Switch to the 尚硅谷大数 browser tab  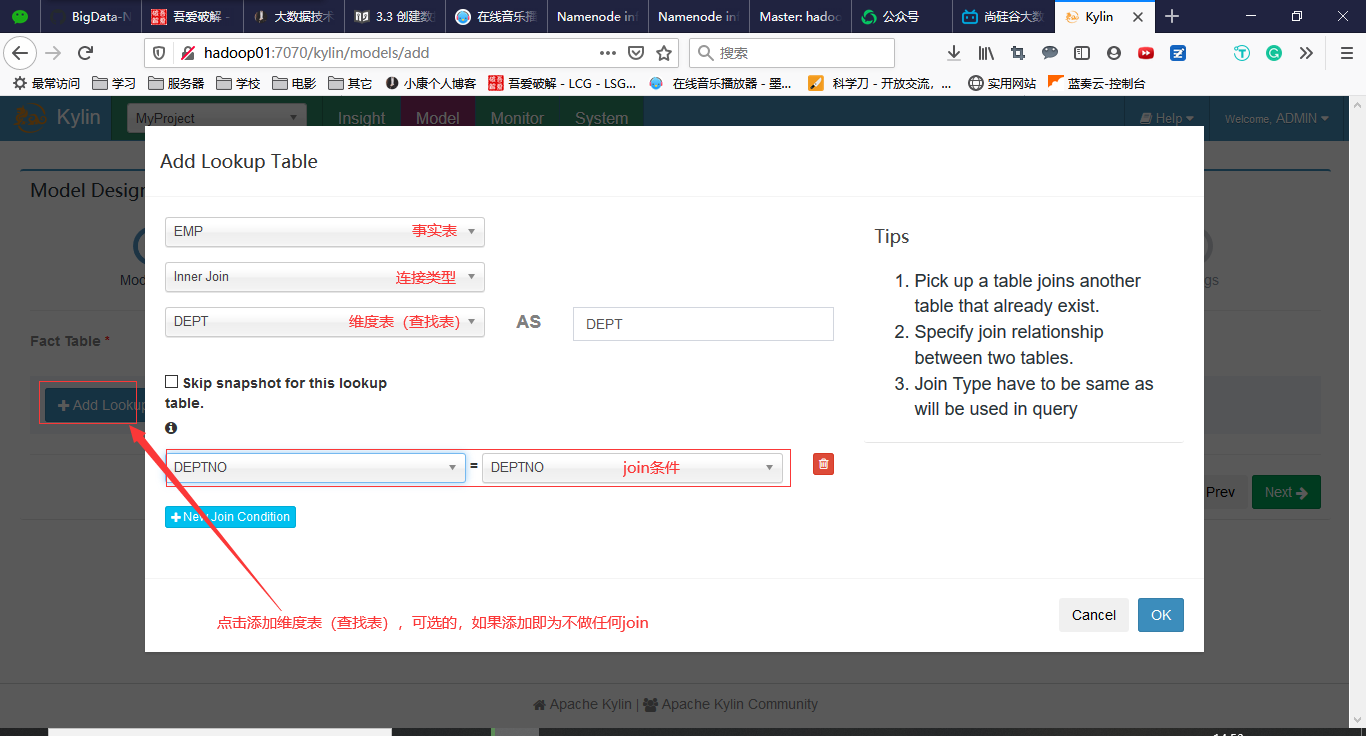(x=1002, y=16)
